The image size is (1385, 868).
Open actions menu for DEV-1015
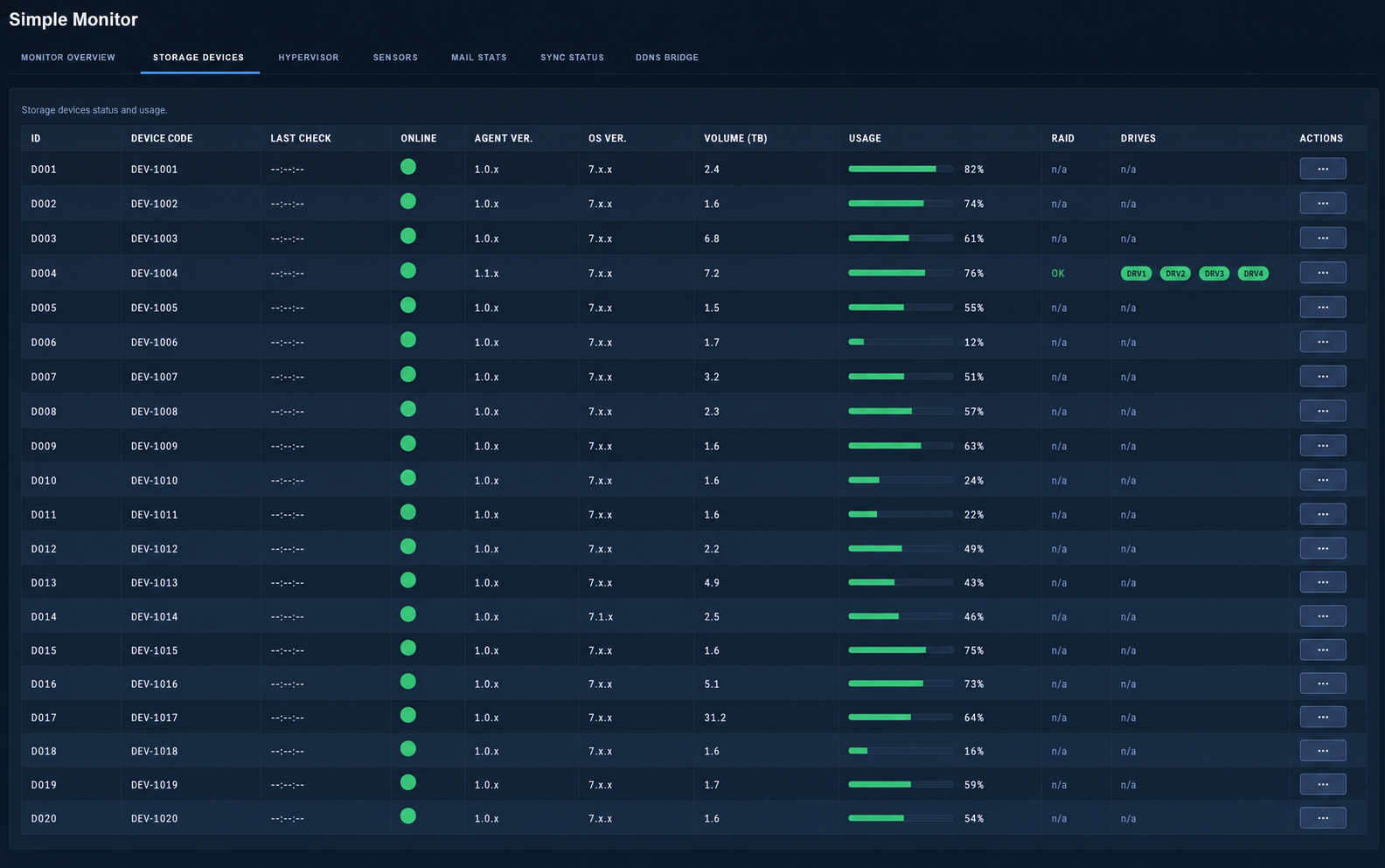point(1323,649)
